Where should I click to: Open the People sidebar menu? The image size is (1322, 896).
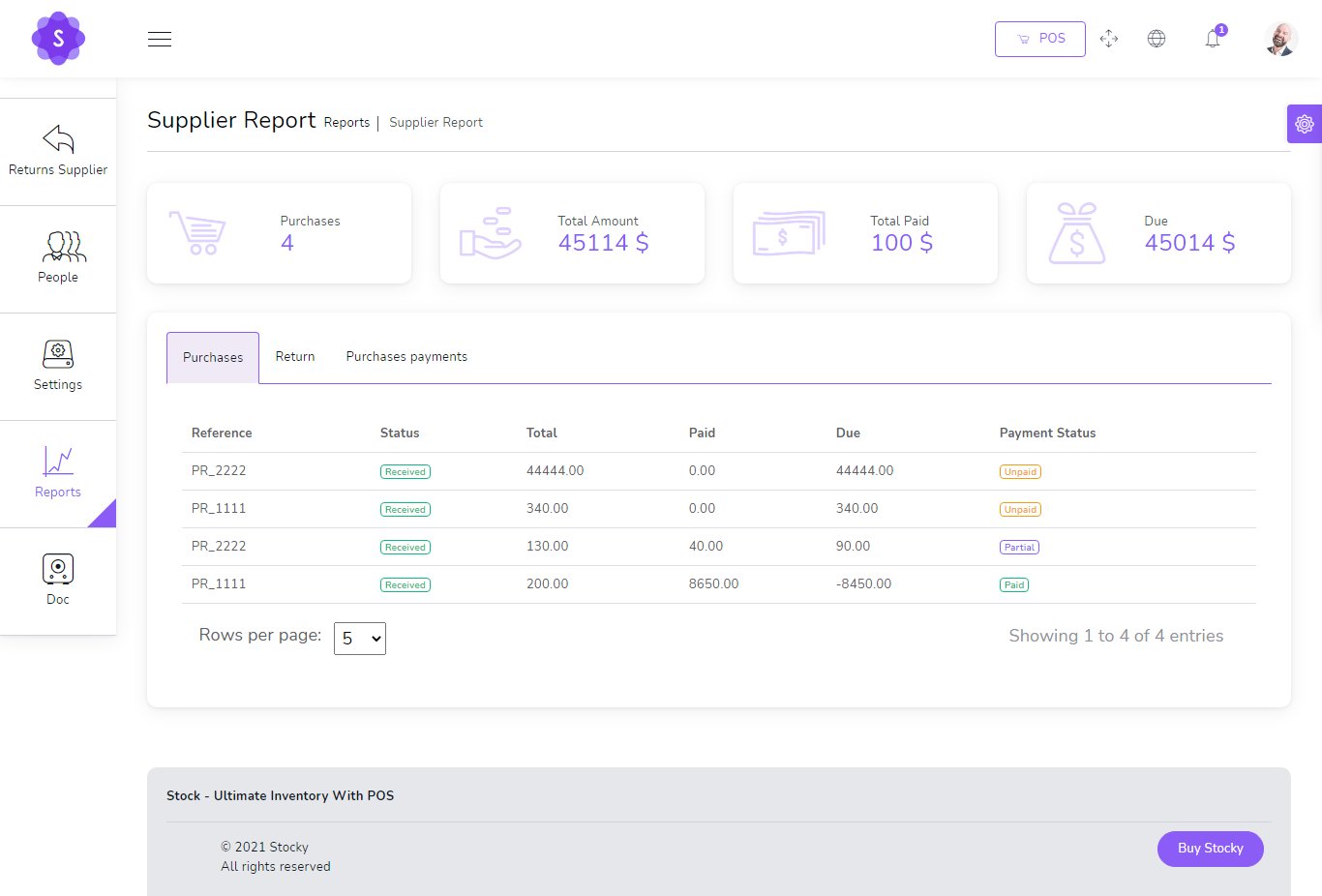(x=58, y=258)
